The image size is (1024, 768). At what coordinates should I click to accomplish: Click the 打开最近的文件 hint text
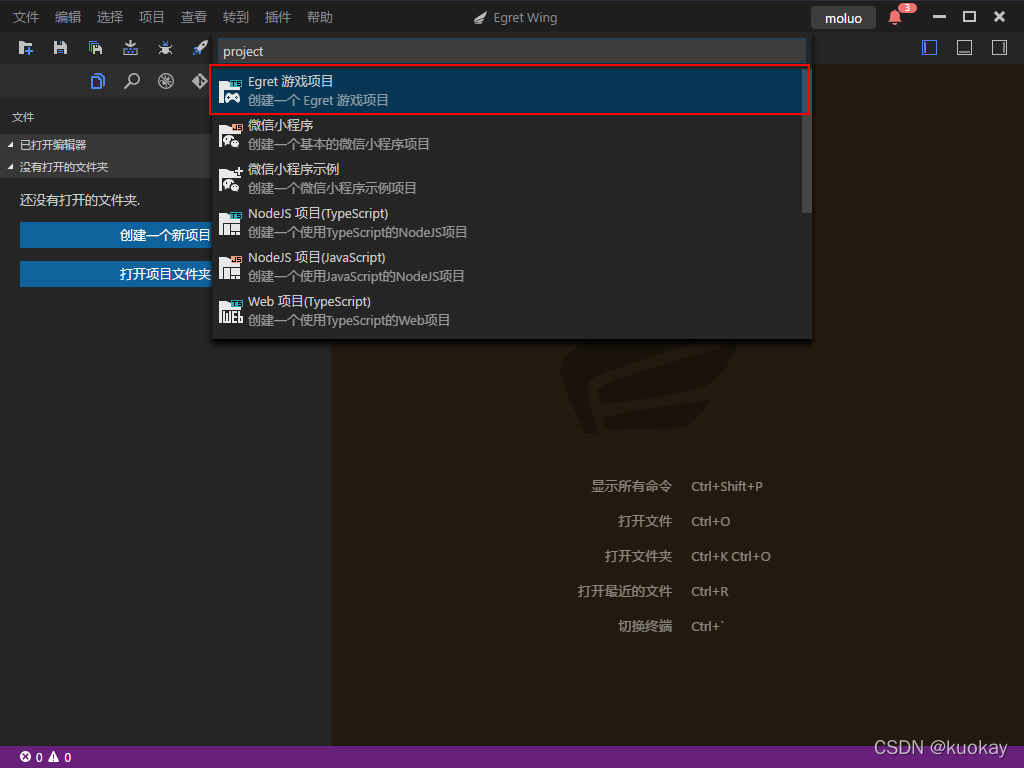pos(625,592)
